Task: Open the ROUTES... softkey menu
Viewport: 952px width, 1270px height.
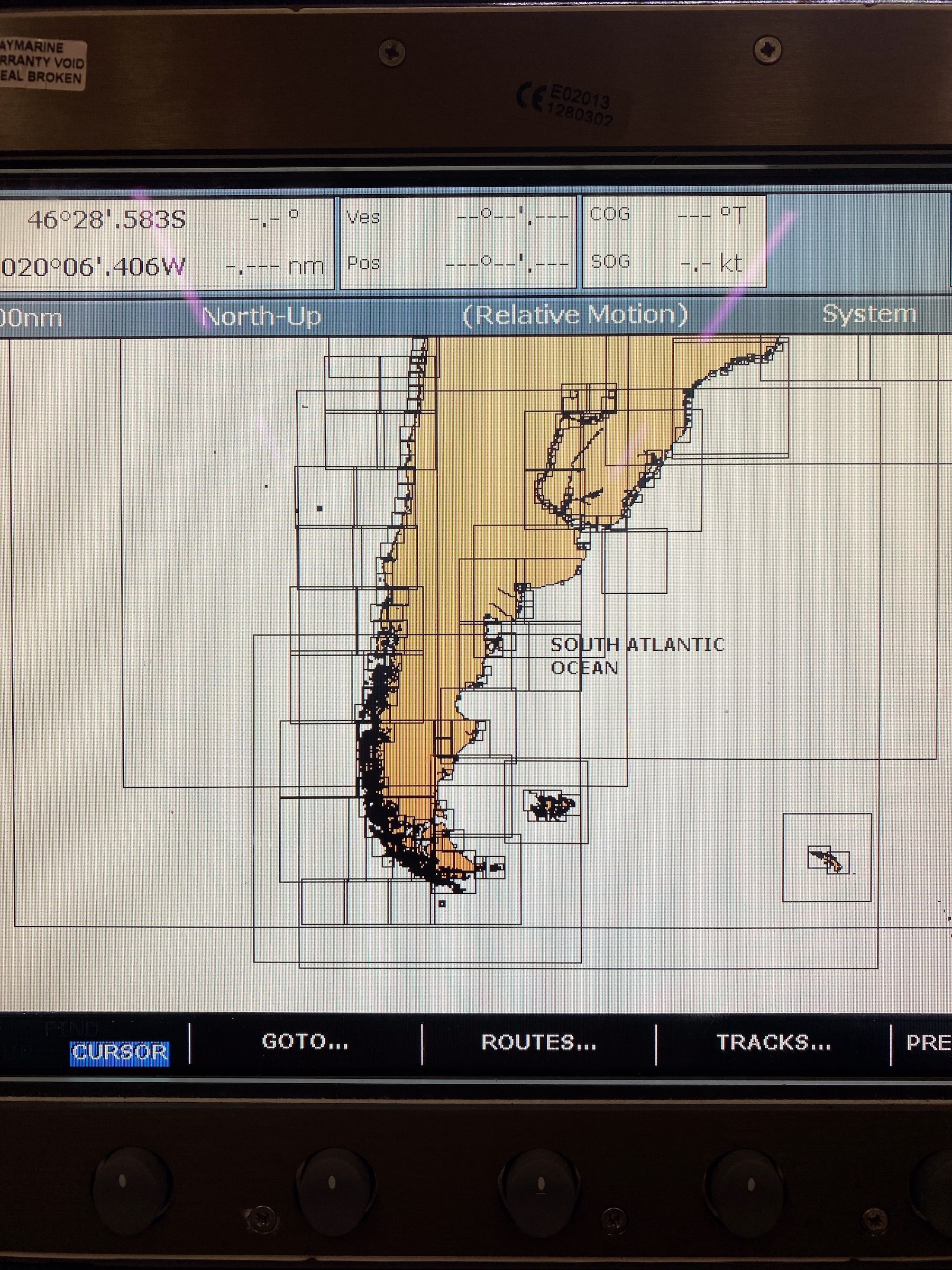Action: (x=539, y=1042)
